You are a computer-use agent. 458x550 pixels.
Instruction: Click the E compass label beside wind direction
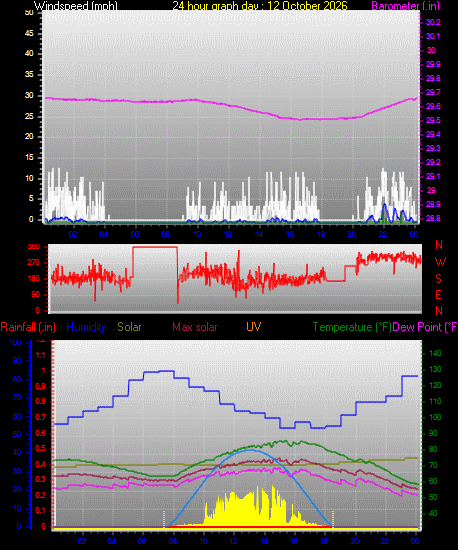tap(438, 295)
